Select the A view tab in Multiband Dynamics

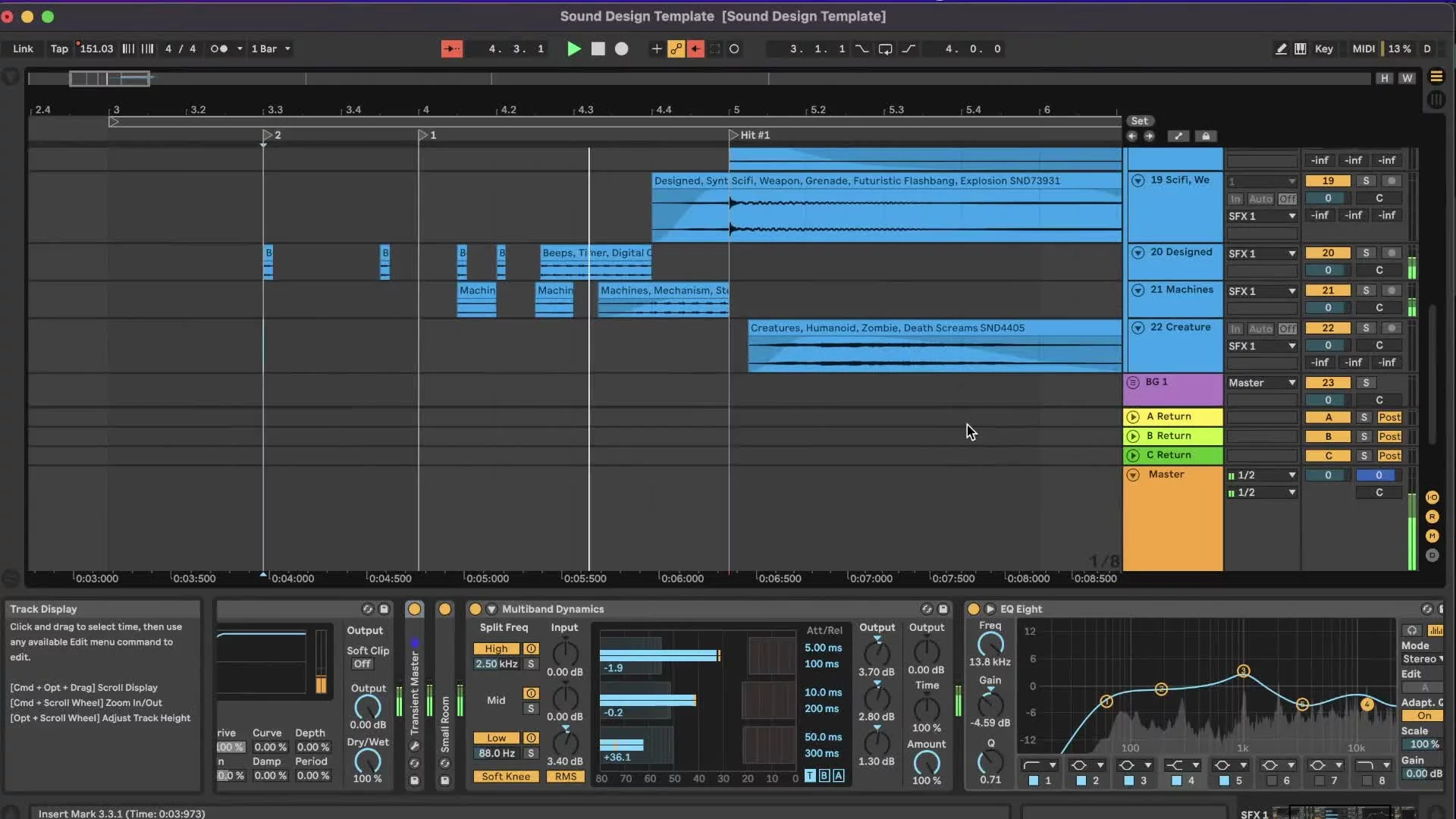[x=838, y=776]
